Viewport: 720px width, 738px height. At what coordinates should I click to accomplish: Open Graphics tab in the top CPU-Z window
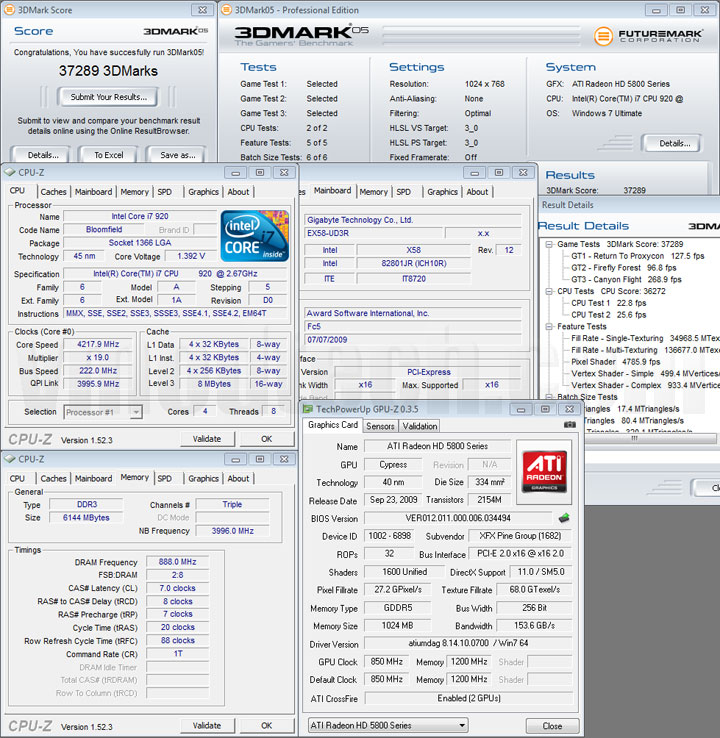point(203,192)
